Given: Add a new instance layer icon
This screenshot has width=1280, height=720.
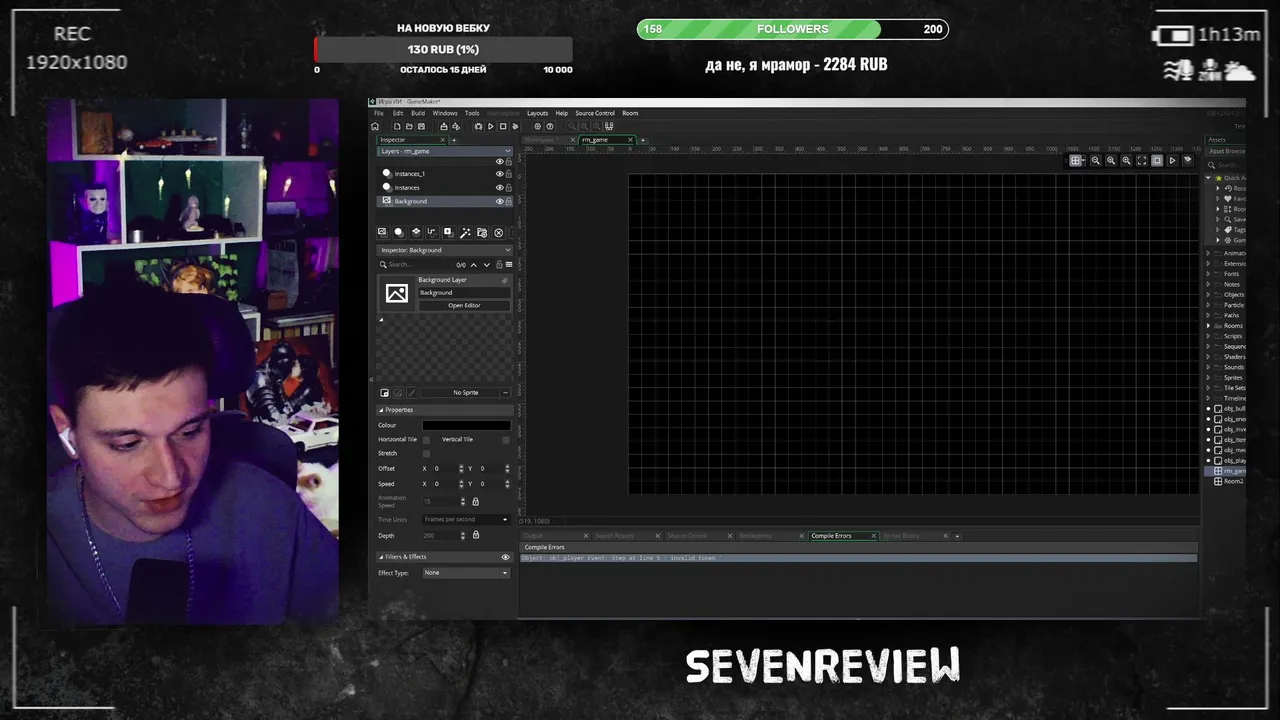Looking at the screenshot, I should 399,232.
